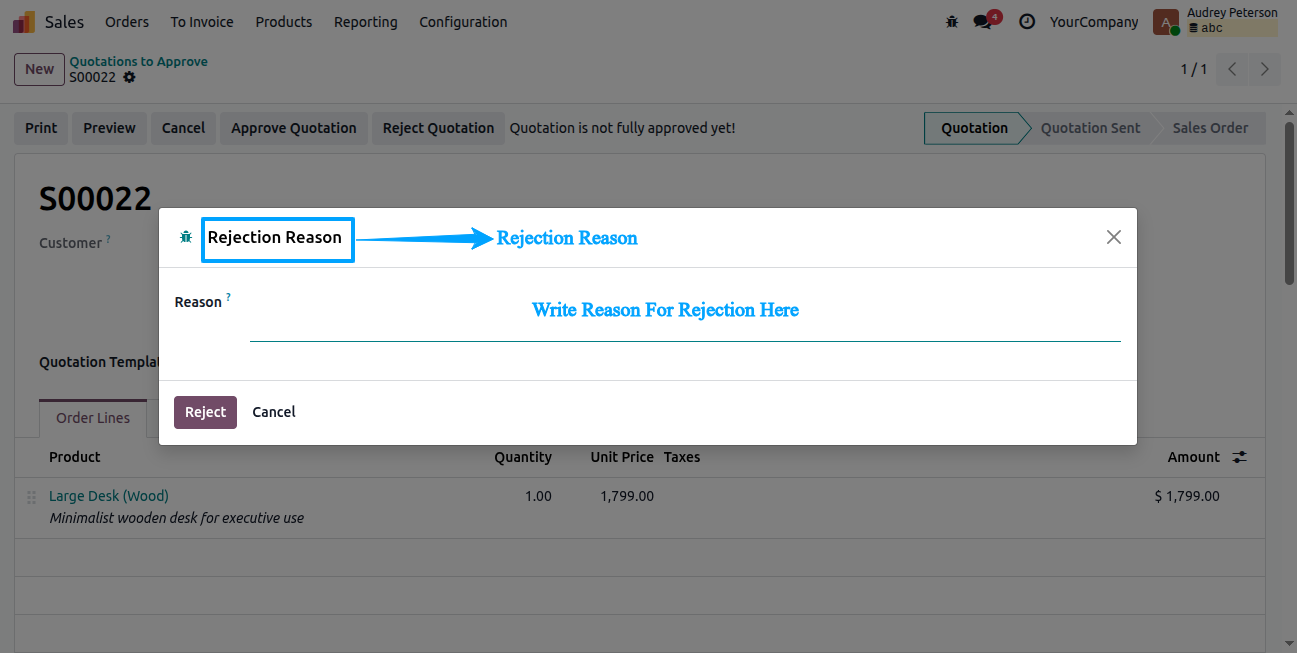The height and width of the screenshot is (653, 1297).
Task: Click the YourCompany company switcher
Action: [x=1094, y=22]
